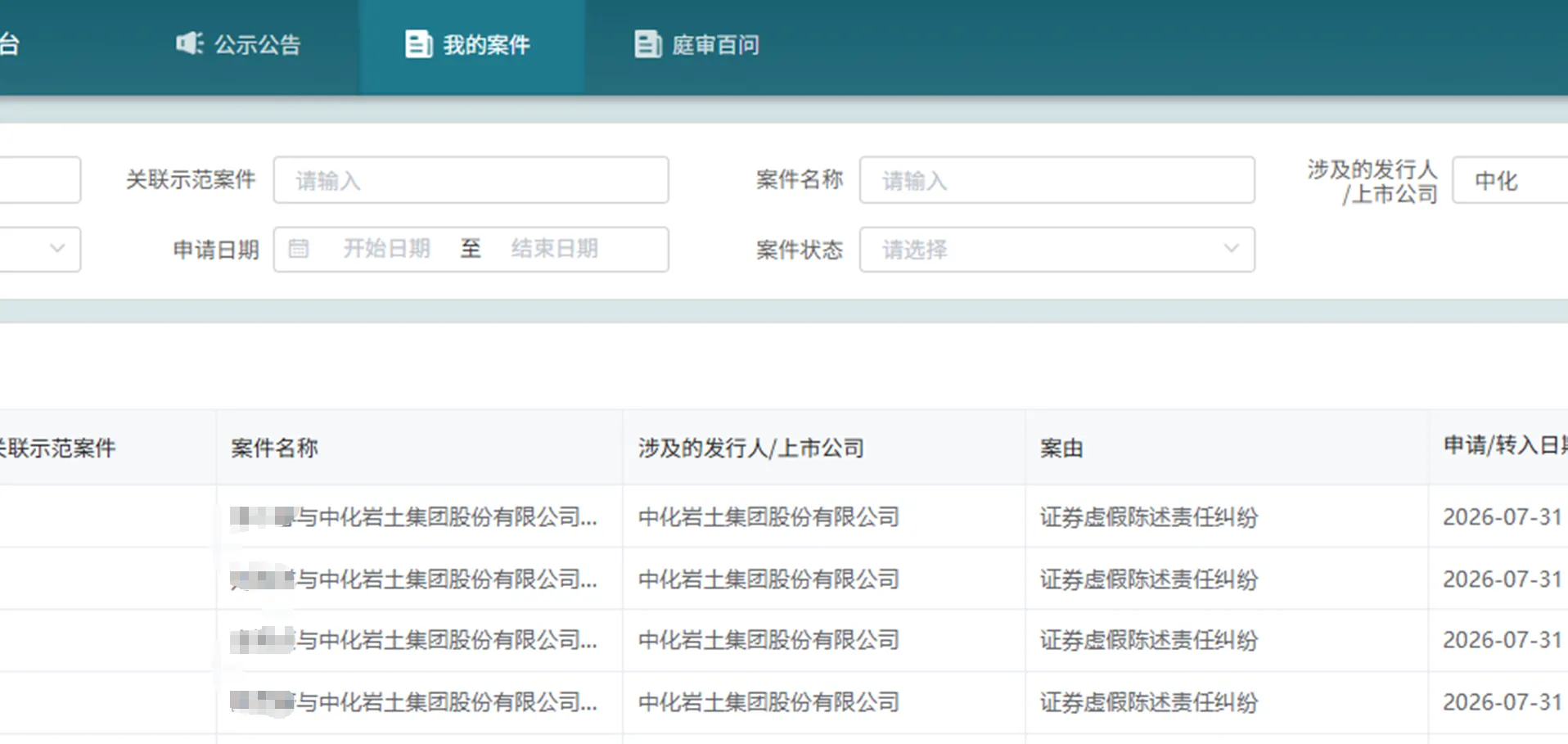The image size is (1568, 744).
Task: Click the megaphone icon beside 公示公告
Action: click(189, 43)
